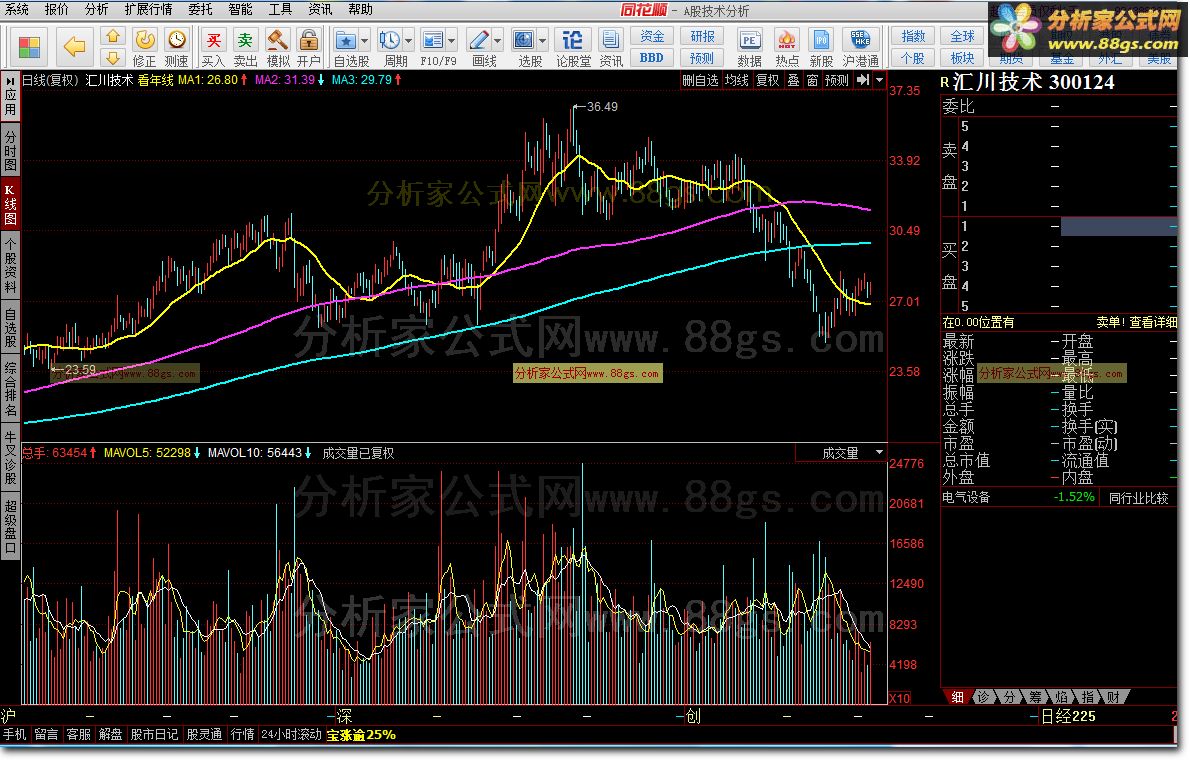Open the 个股资料 sidebar tab

click(x=11, y=265)
